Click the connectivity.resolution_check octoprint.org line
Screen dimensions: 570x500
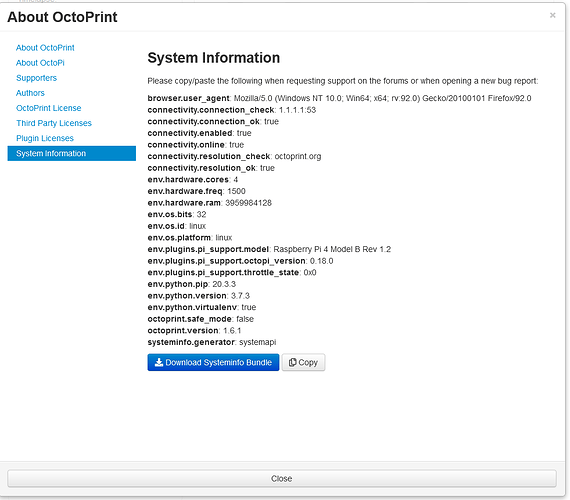pos(234,156)
